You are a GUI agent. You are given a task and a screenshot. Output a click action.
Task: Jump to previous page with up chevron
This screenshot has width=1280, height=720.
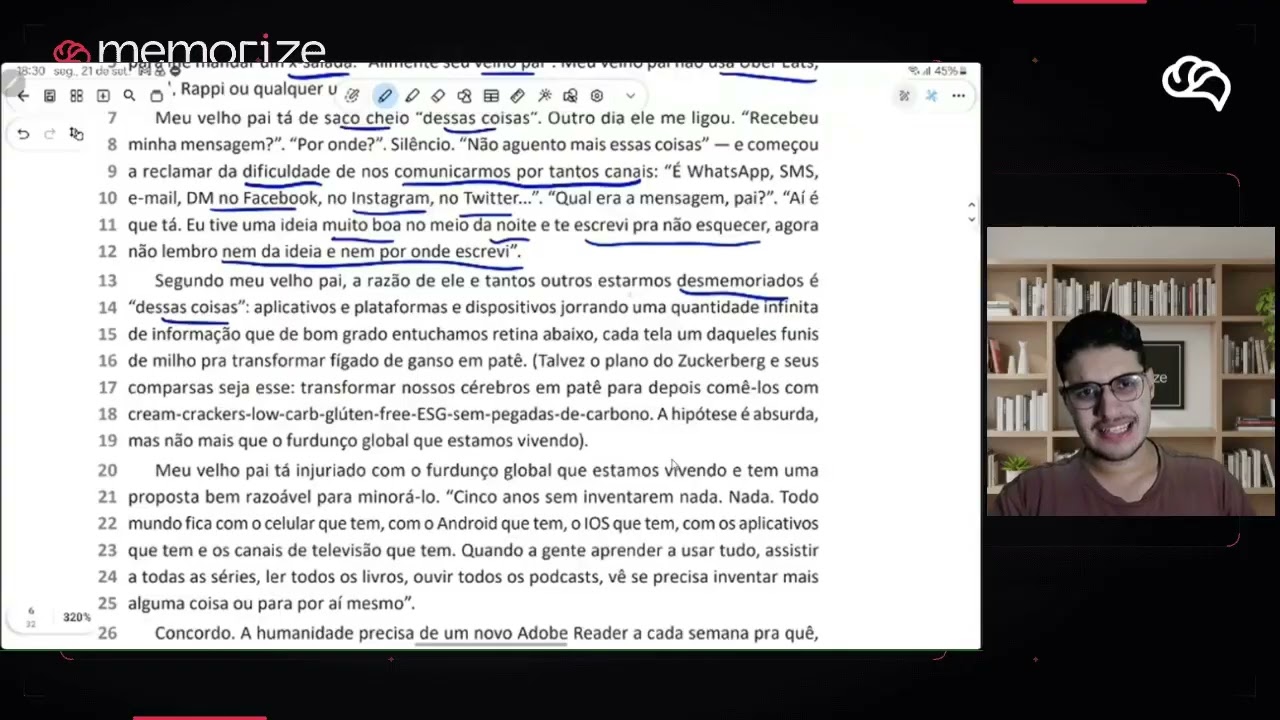point(971,205)
